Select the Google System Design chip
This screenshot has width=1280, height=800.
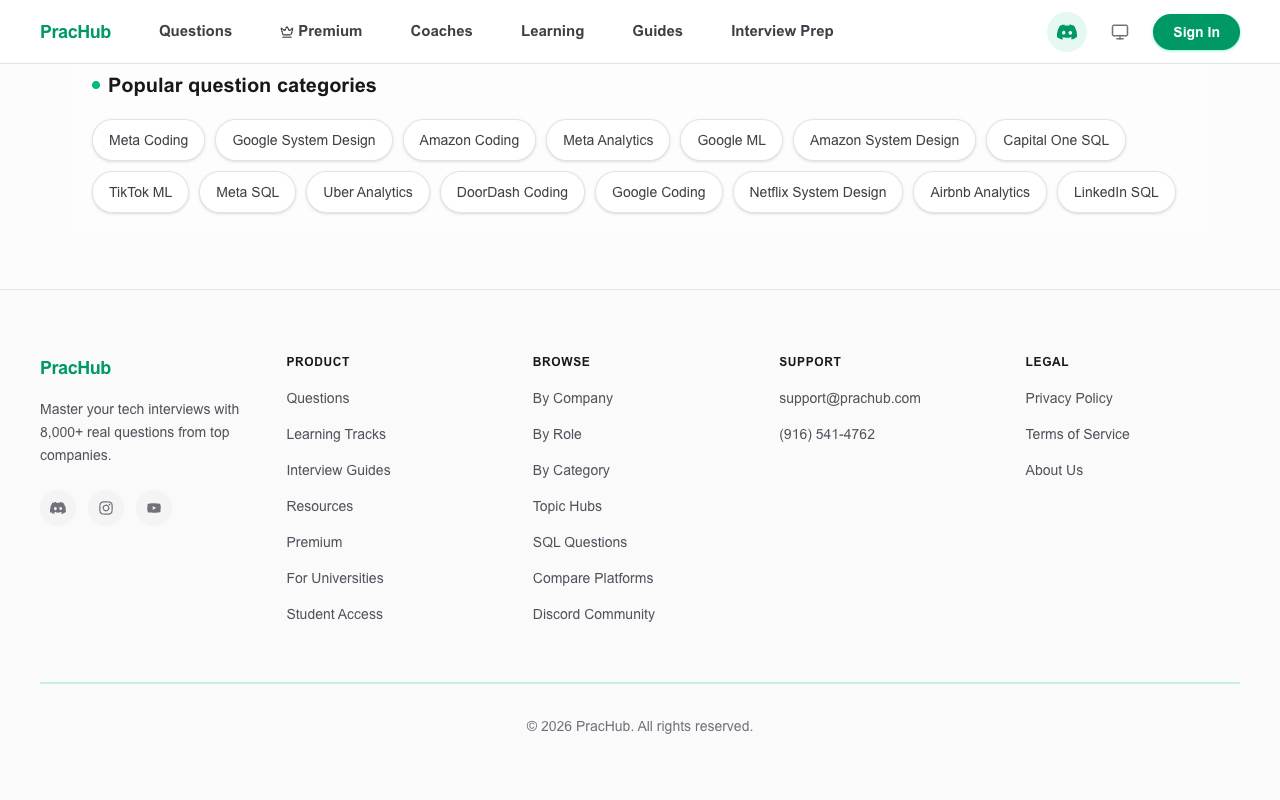click(x=304, y=140)
